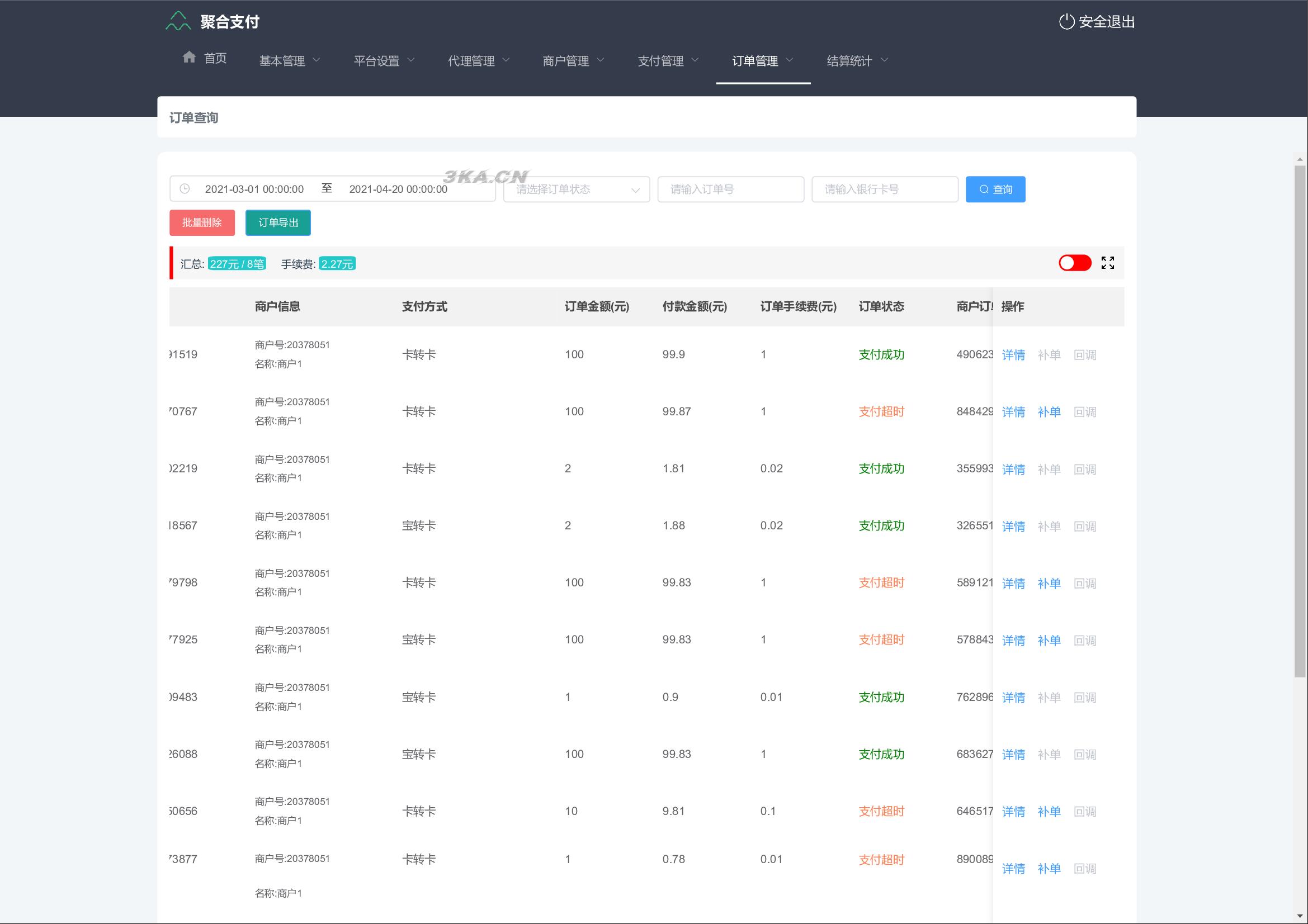1308x924 pixels.
Task: Click the 聚合支付 logo icon
Action: pyautogui.click(x=178, y=22)
